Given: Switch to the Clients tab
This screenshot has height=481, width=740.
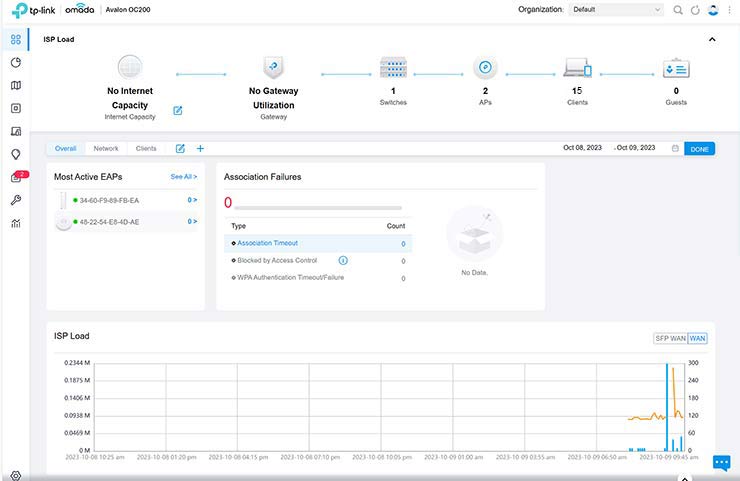Looking at the screenshot, I should pos(146,148).
